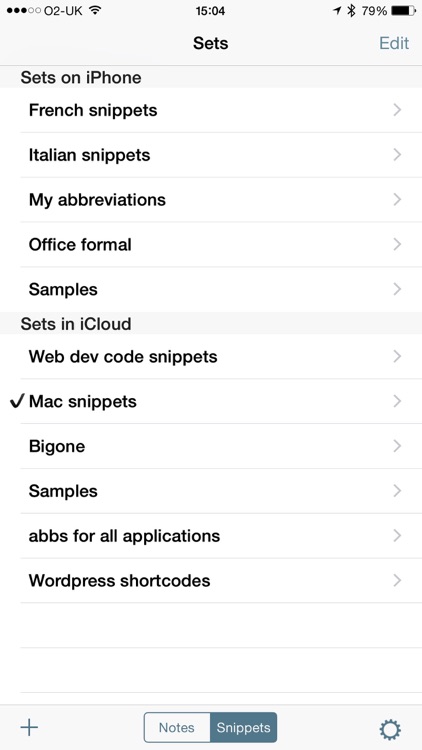Tap the Edit button
The width and height of the screenshot is (422, 750).
pos(394,43)
